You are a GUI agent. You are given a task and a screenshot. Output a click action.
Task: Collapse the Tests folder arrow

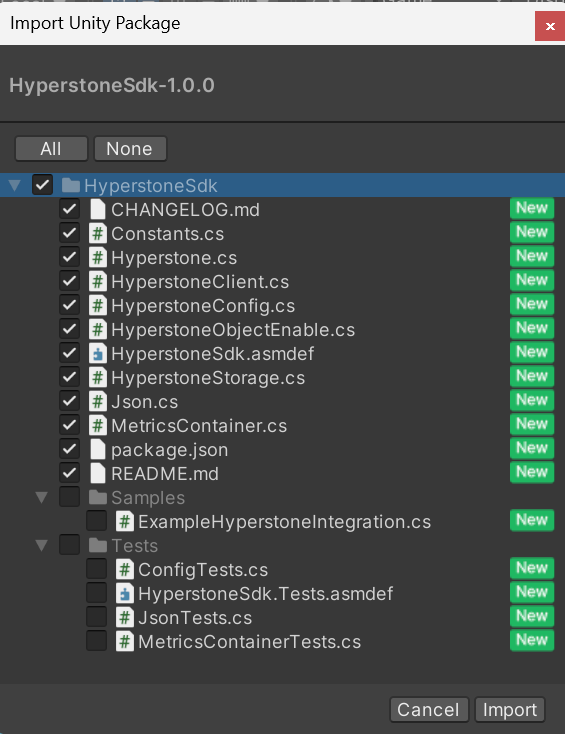42,546
